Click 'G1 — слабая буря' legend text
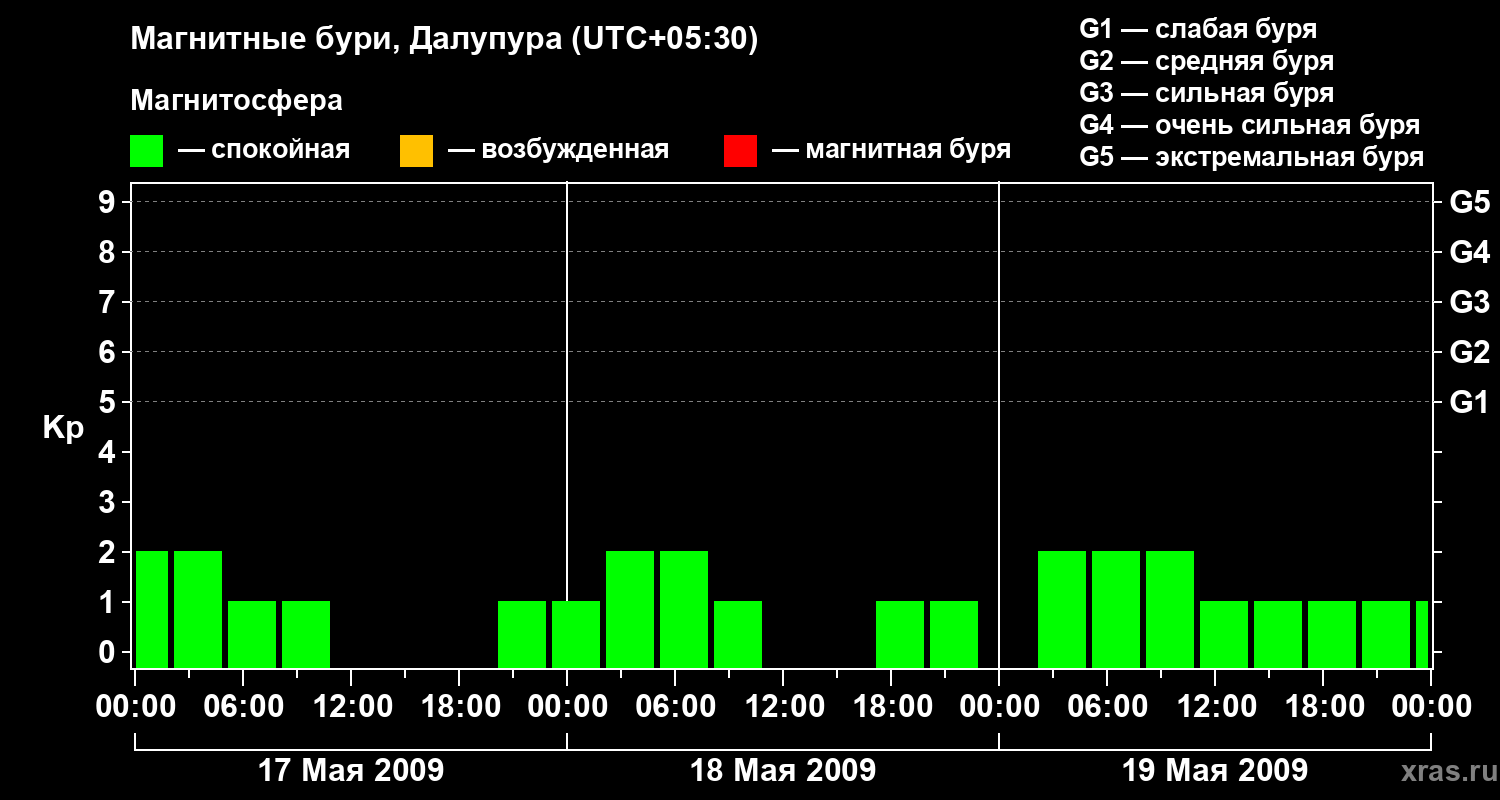The height and width of the screenshot is (800, 1500). 1198,29
